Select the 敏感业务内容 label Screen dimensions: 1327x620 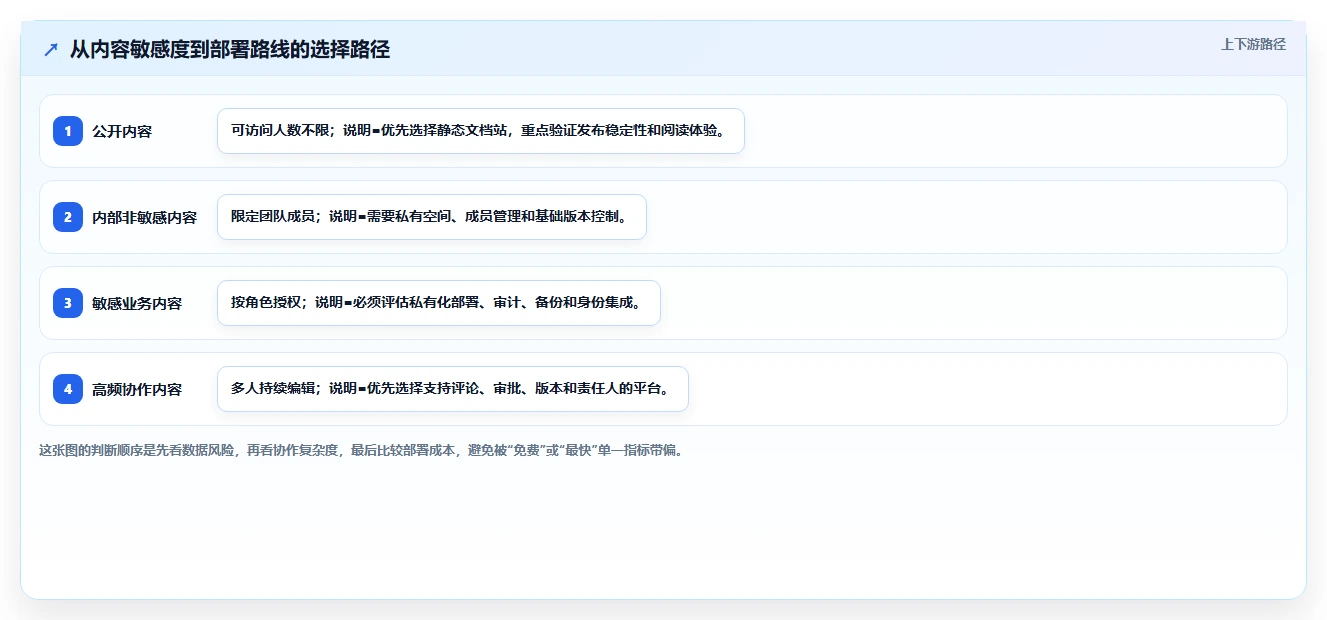[137, 303]
